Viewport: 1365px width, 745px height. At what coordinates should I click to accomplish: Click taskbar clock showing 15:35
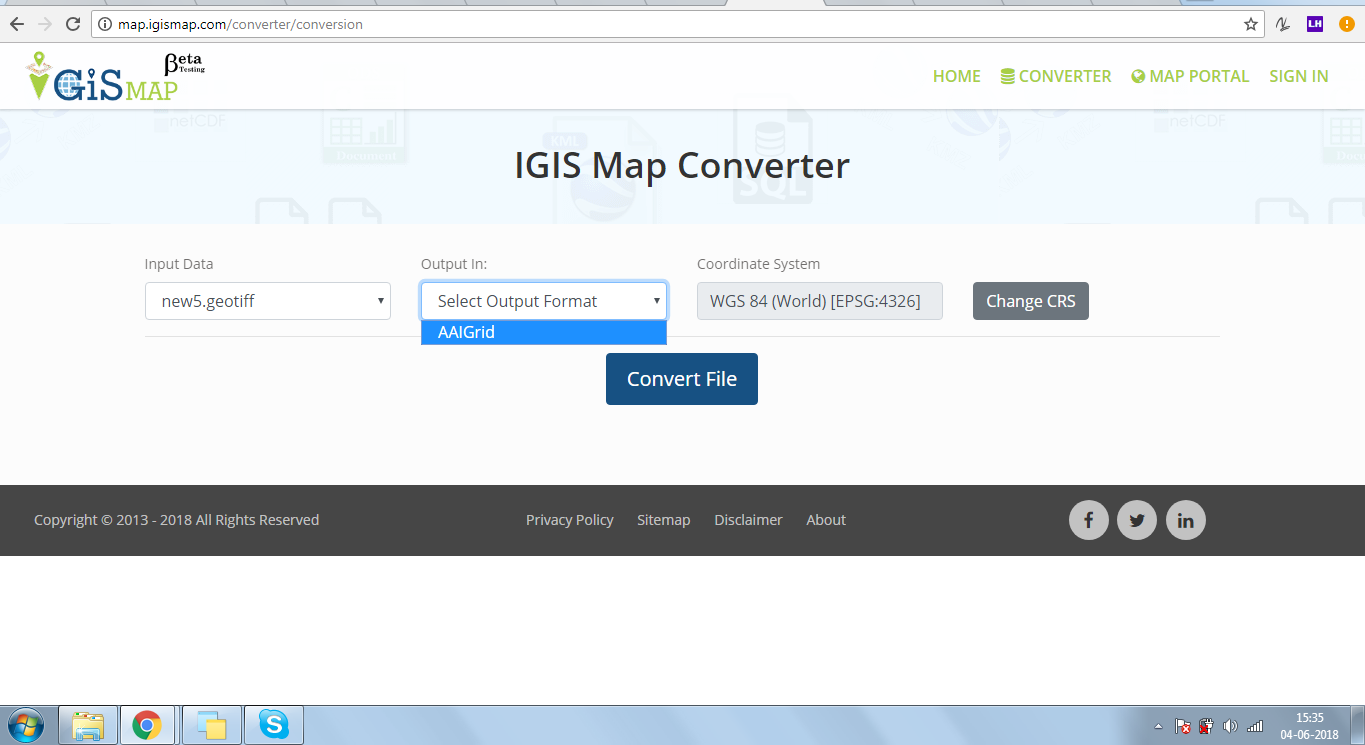[x=1309, y=726]
